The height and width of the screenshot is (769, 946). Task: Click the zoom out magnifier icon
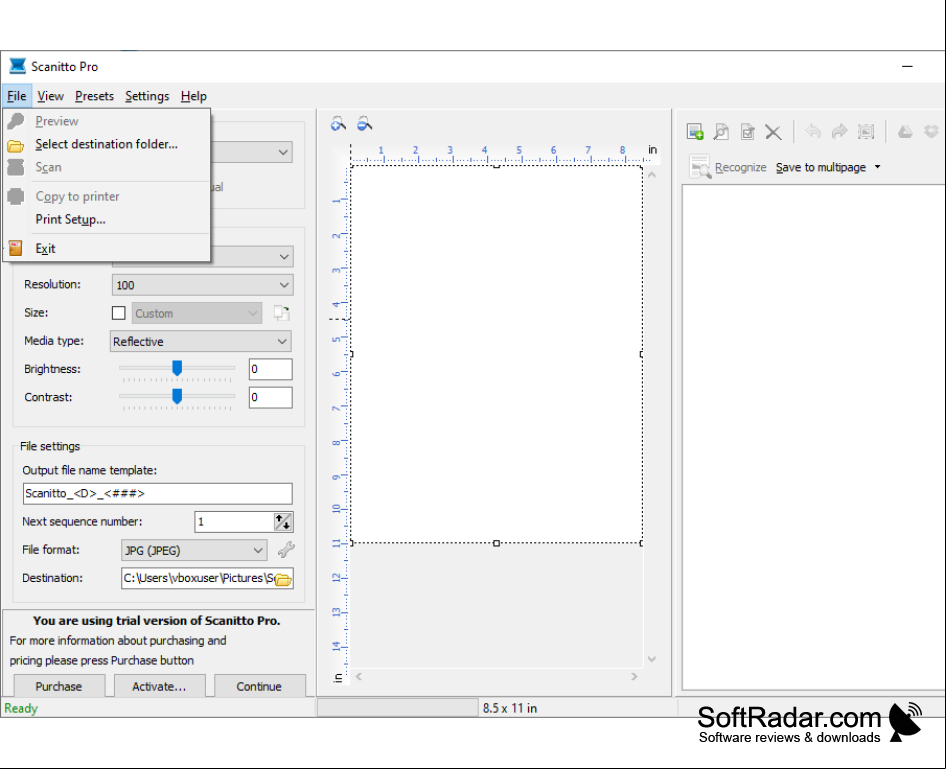[364, 125]
